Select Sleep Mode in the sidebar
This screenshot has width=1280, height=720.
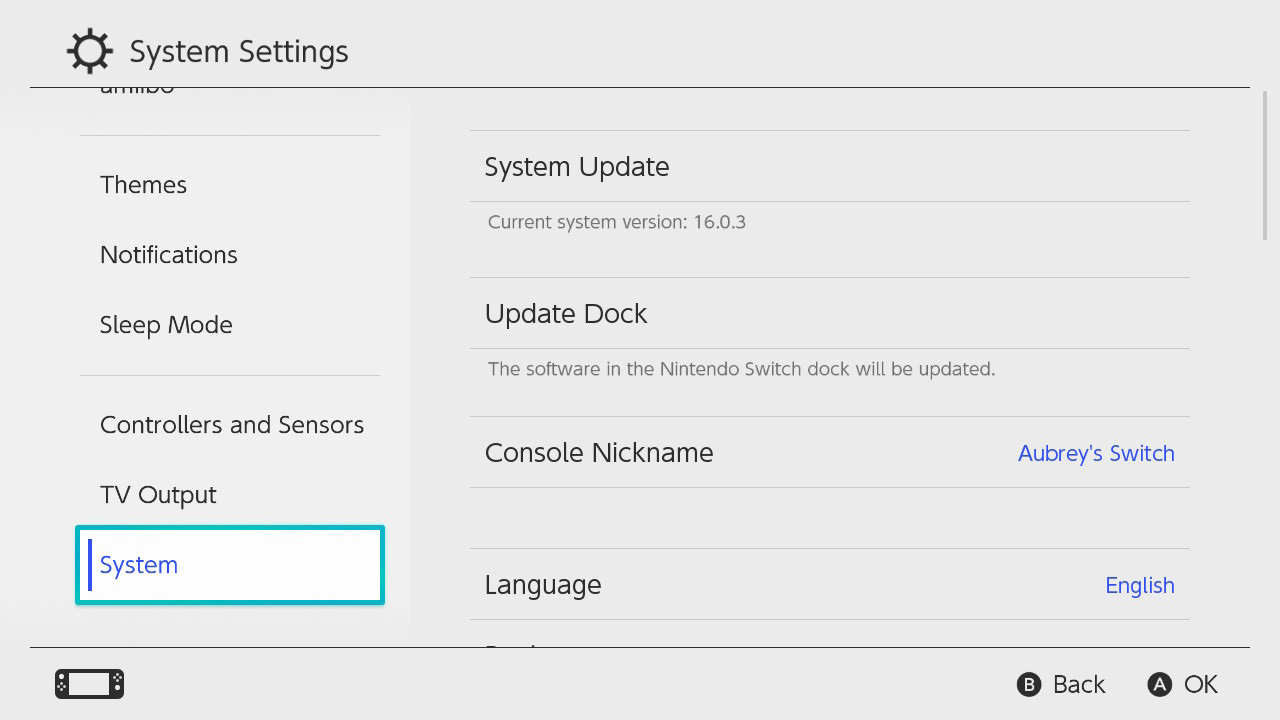166,325
